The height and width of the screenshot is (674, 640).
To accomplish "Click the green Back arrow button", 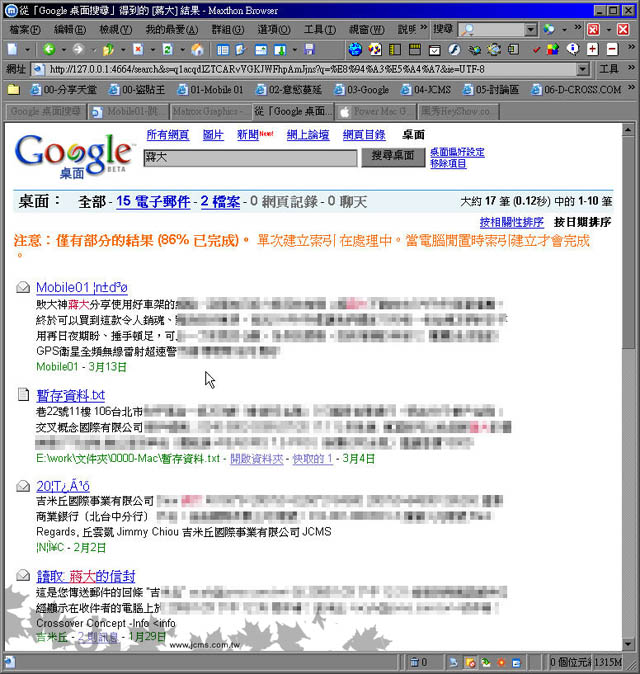I will pos(49,50).
